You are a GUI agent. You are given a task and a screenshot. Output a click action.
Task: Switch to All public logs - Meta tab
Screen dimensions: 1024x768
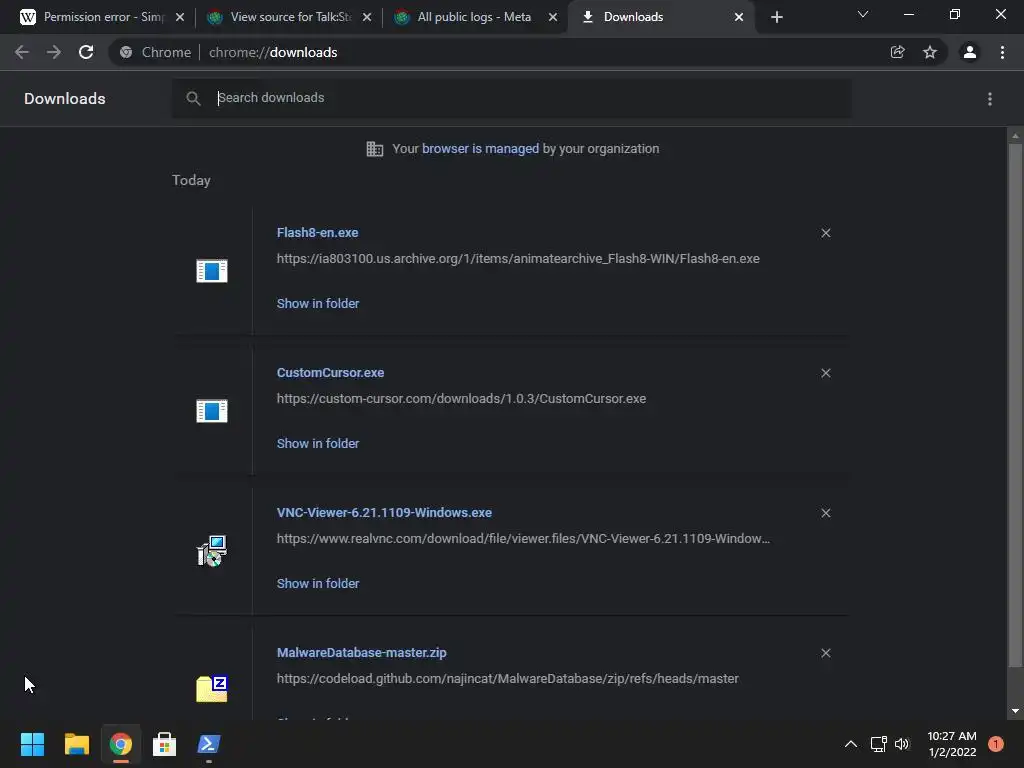(x=474, y=17)
